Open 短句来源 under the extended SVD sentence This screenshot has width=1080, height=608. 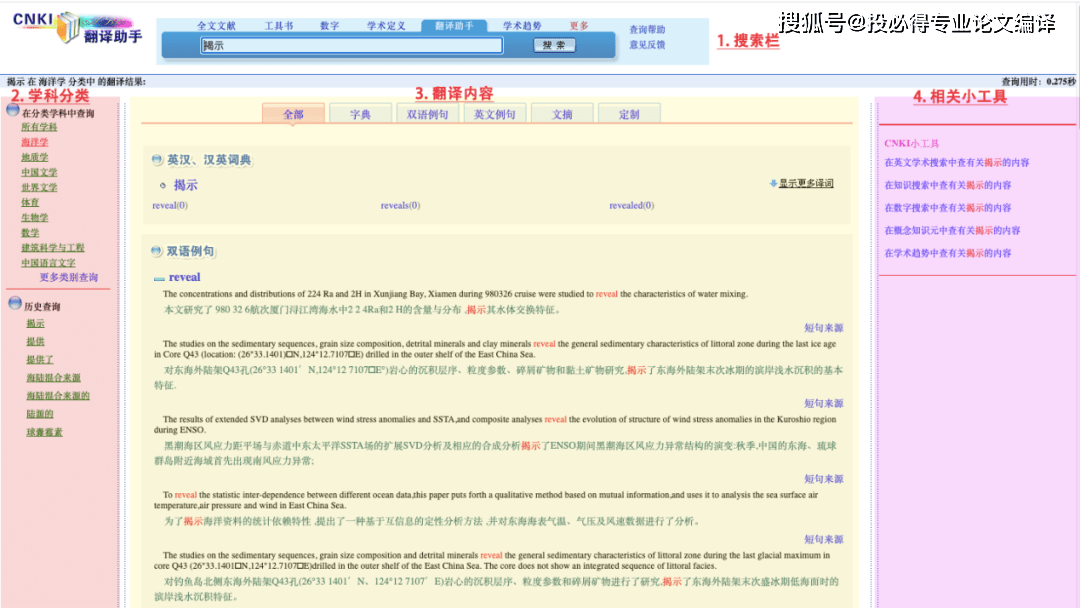(824, 479)
